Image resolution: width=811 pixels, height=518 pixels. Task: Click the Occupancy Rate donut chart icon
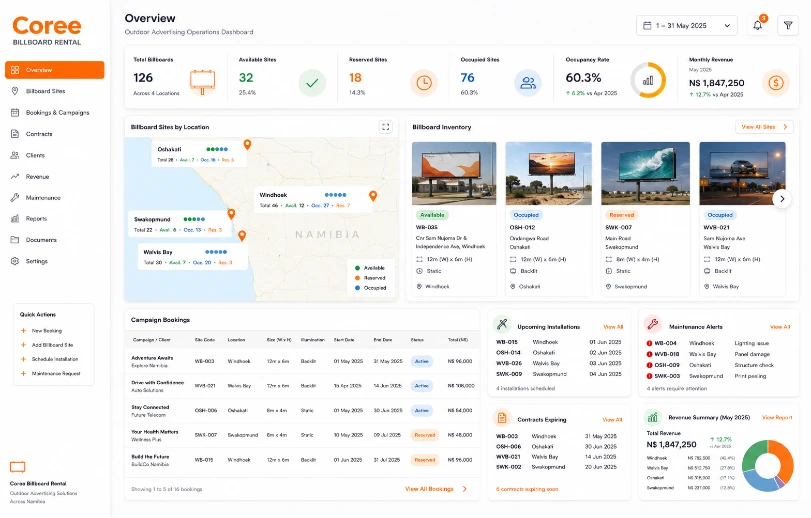click(648, 80)
